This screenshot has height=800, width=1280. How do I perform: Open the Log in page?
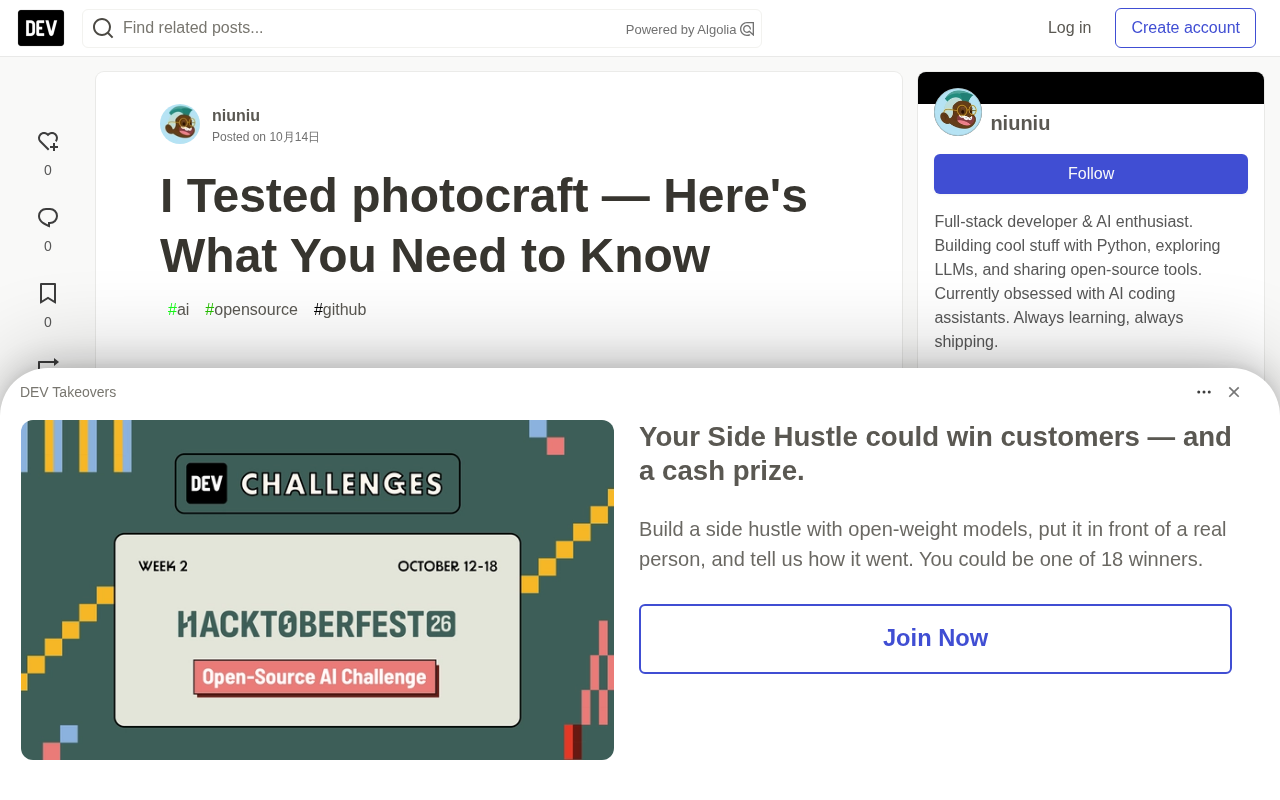[x=1069, y=28]
